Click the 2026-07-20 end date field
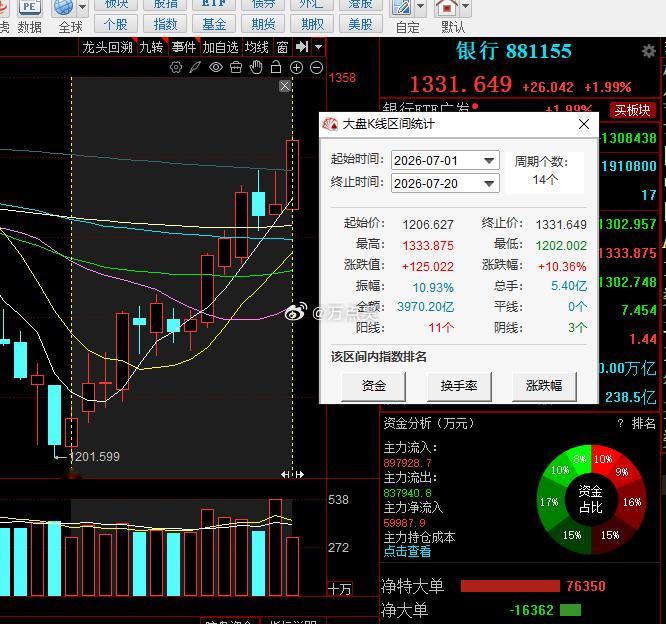The width and height of the screenshot is (666, 624). tap(445, 184)
